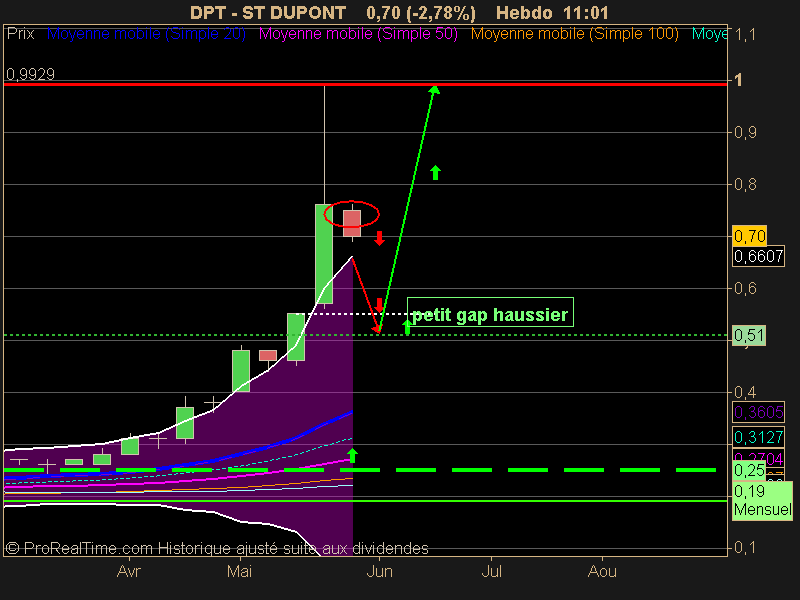Click the 0,25 level price tag

pyautogui.click(x=748, y=470)
